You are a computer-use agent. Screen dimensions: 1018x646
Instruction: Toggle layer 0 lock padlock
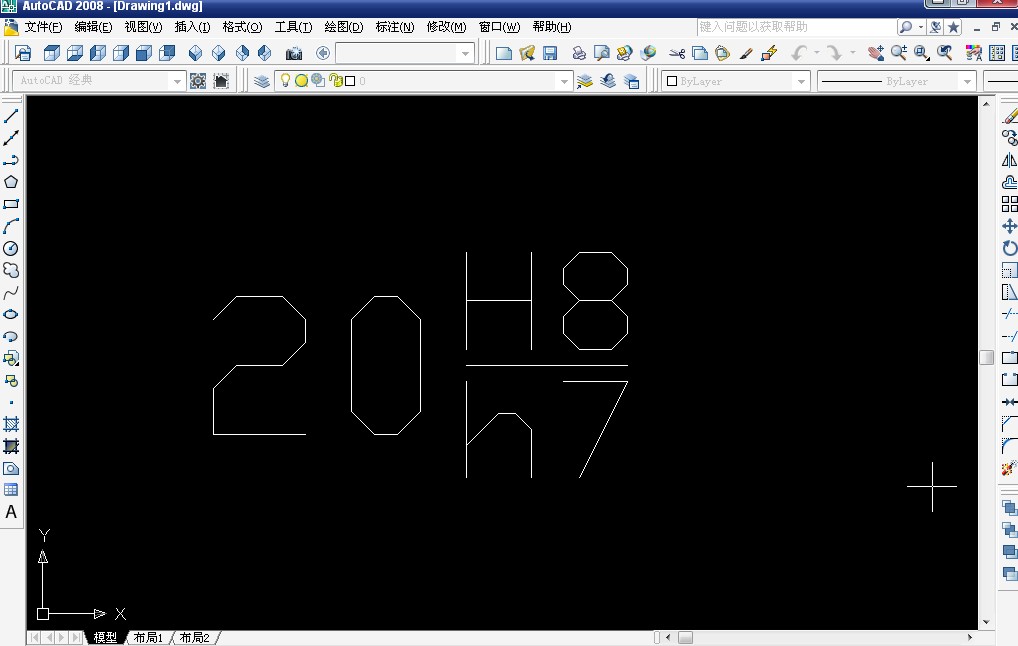336,81
